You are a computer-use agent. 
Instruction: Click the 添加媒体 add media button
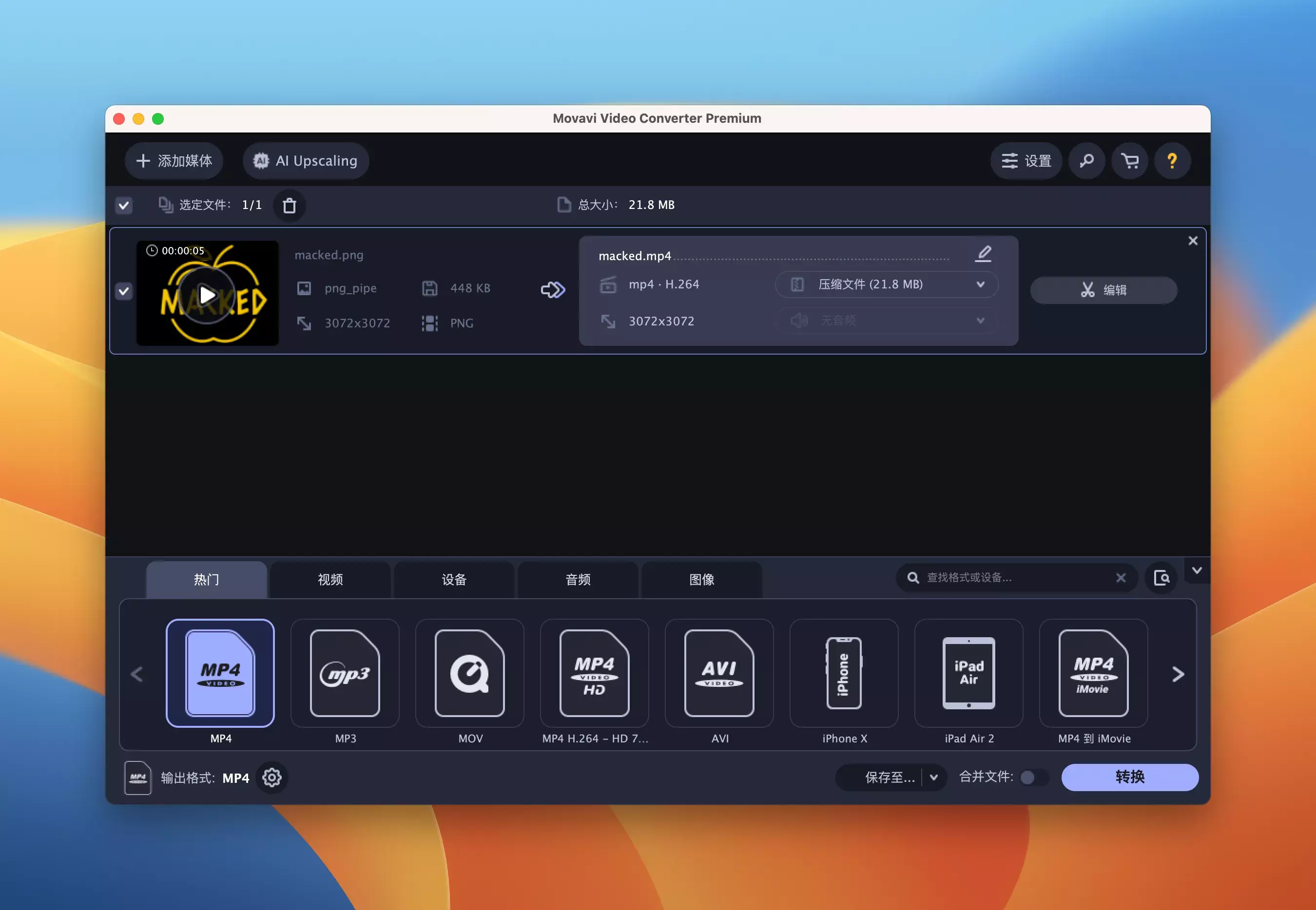pos(174,161)
